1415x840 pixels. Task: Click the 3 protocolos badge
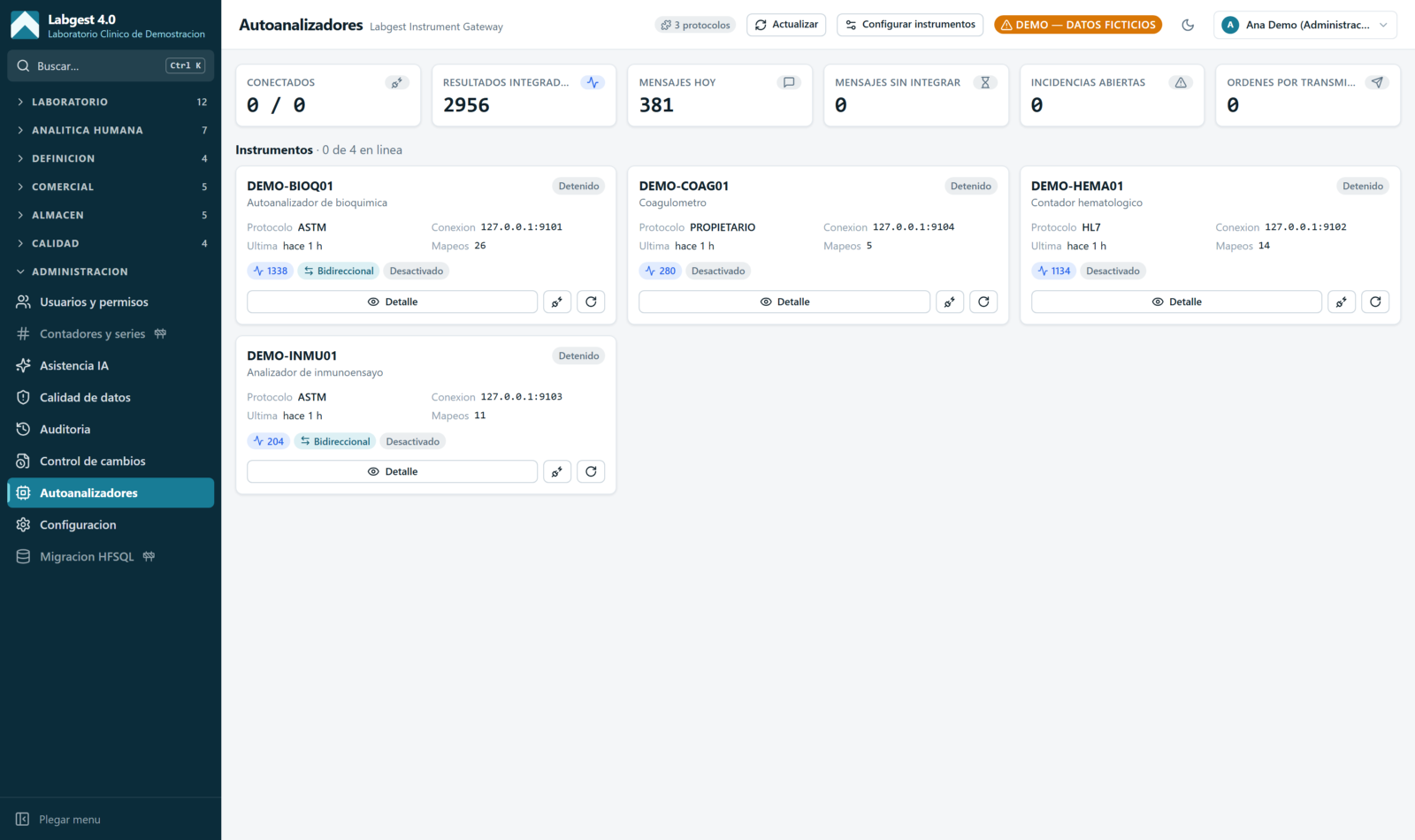[x=695, y=25]
